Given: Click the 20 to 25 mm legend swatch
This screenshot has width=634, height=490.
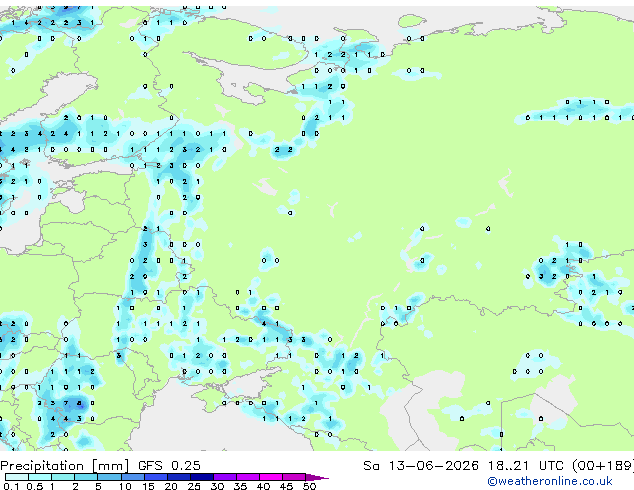Looking at the screenshot, I should (179, 477).
